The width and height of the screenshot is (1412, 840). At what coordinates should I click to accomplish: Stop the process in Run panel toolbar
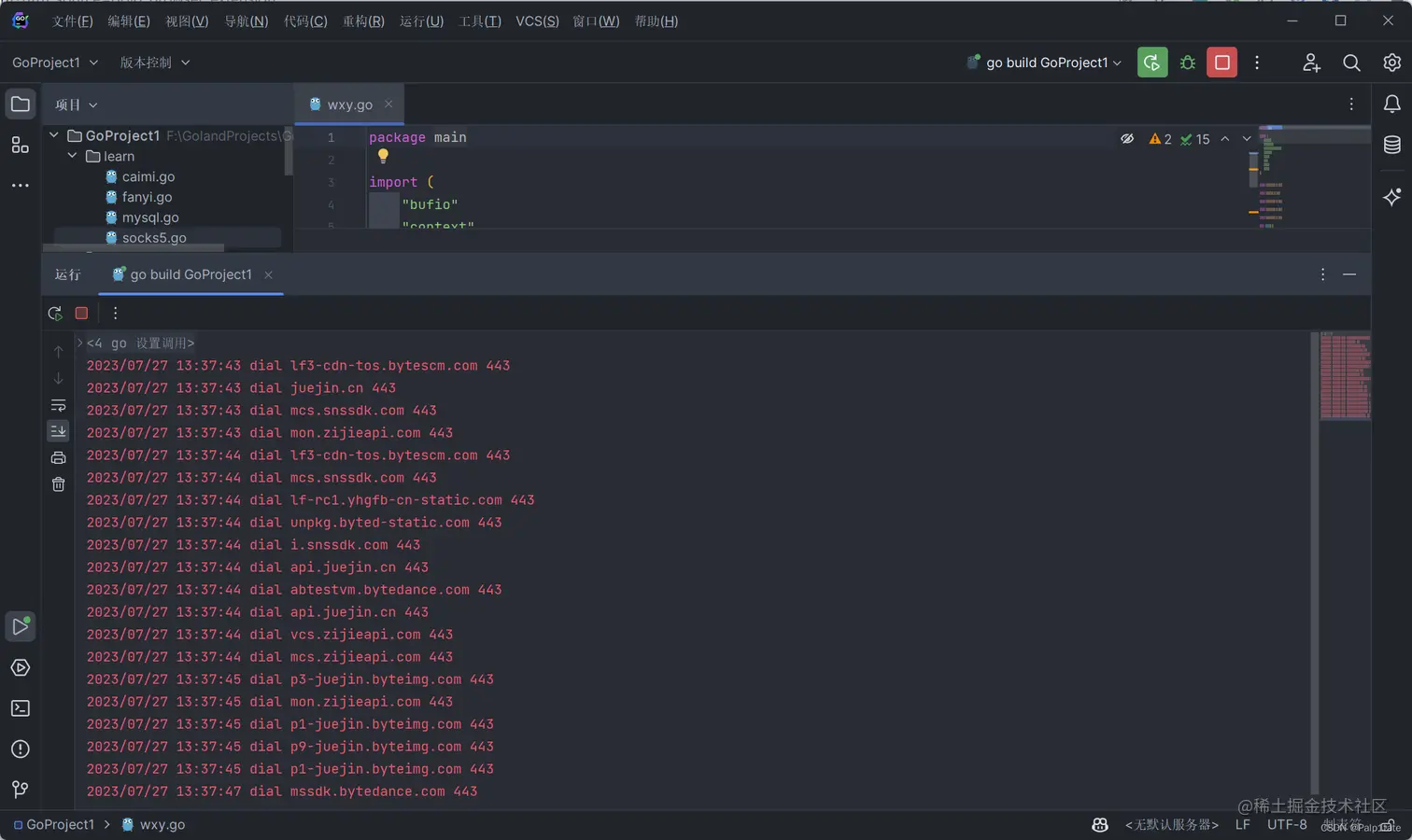[x=81, y=314]
